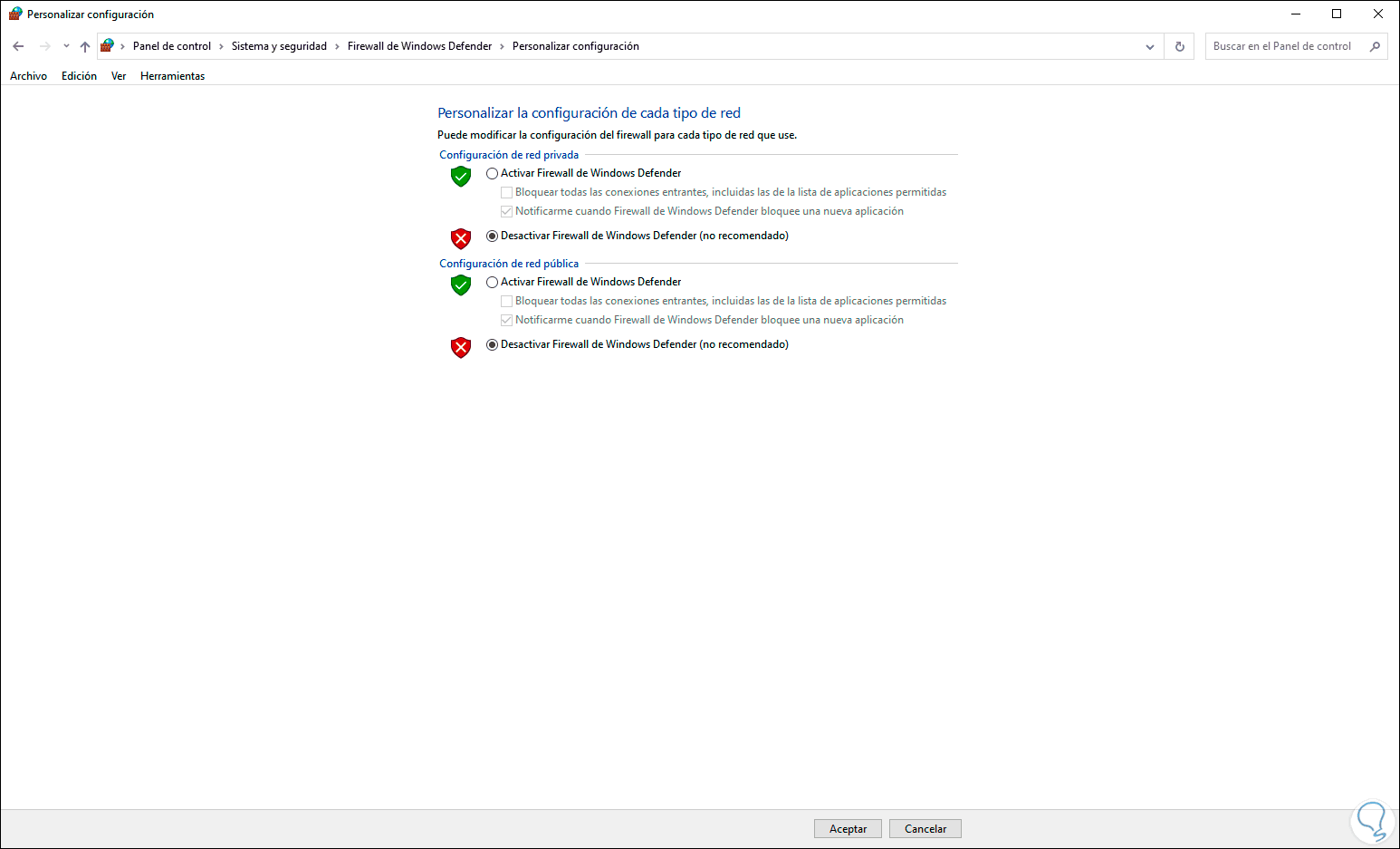Click red shield icon under public network
The height and width of the screenshot is (849, 1400).
tap(461, 347)
